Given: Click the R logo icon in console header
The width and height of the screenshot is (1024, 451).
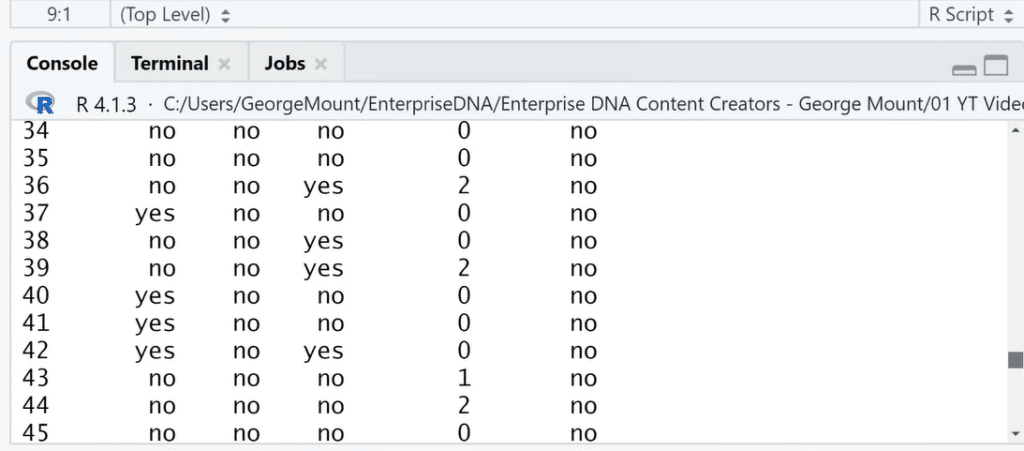Looking at the screenshot, I should [40, 103].
